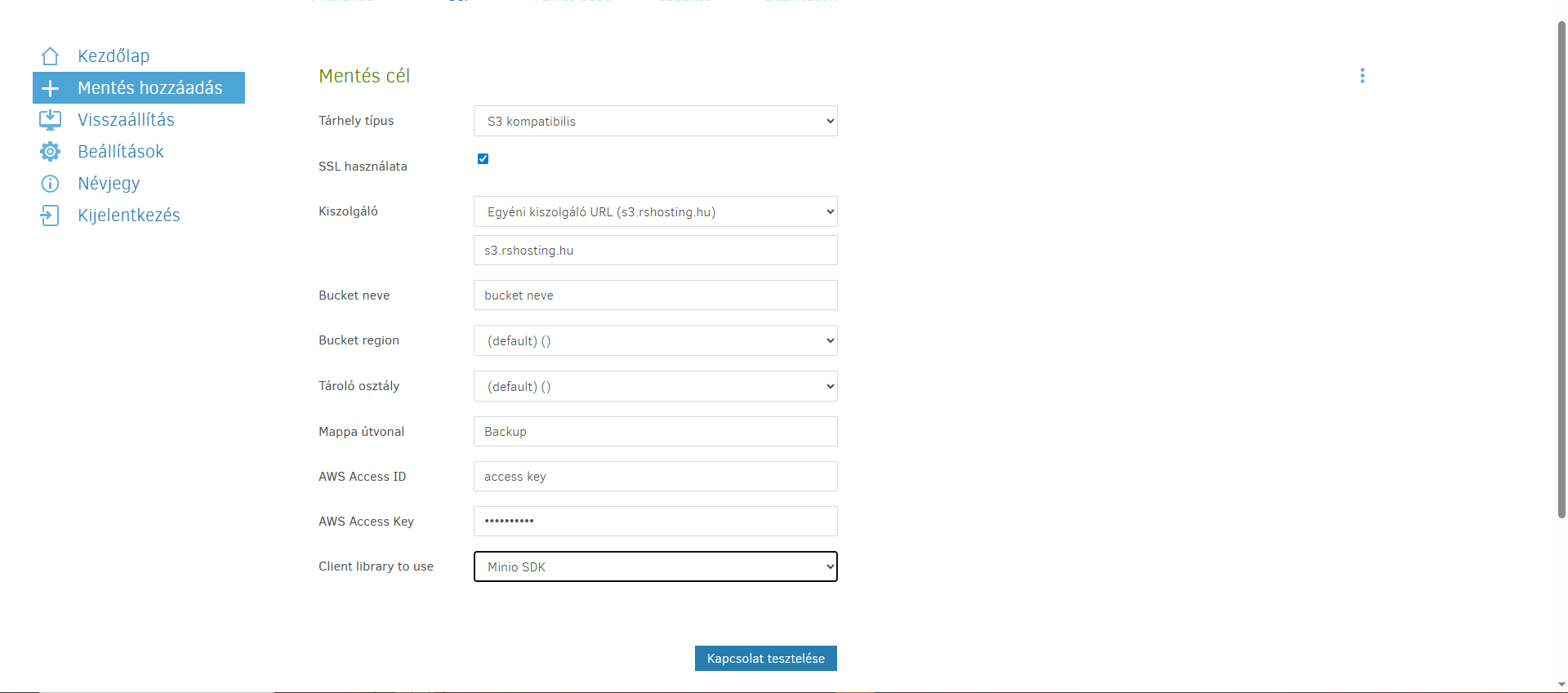Screen dimensions: 1568x693
Task: Uncheck the SSL használata checkbox
Action: point(483,159)
